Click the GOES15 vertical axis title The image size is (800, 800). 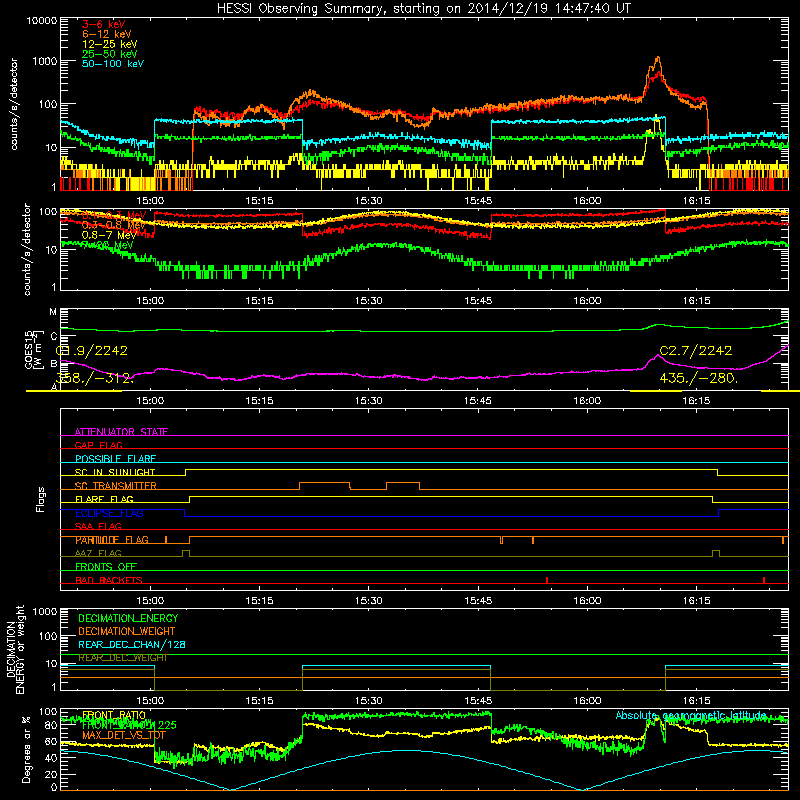tap(29, 350)
